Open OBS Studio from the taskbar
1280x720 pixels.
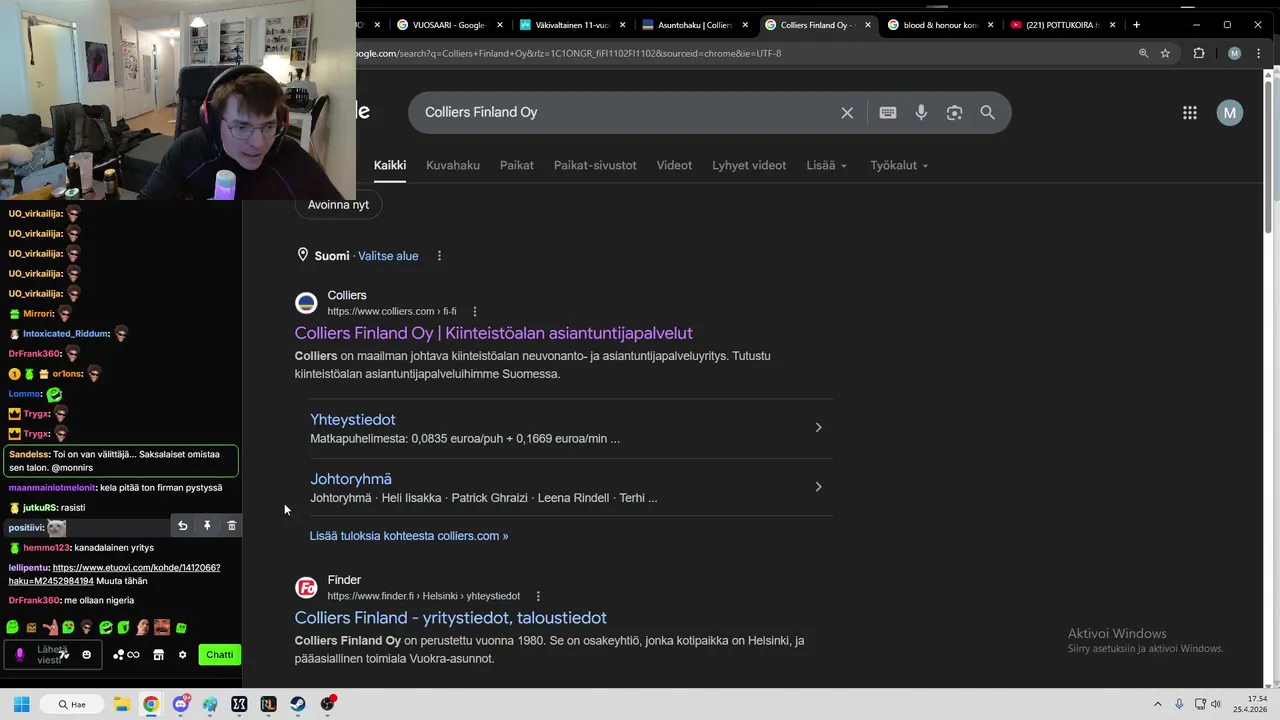[328, 704]
